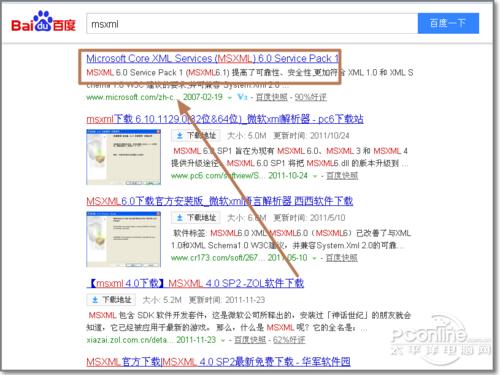Click 下载地址 button in ZOL result
The width and height of the screenshot is (500, 375).
[111, 300]
